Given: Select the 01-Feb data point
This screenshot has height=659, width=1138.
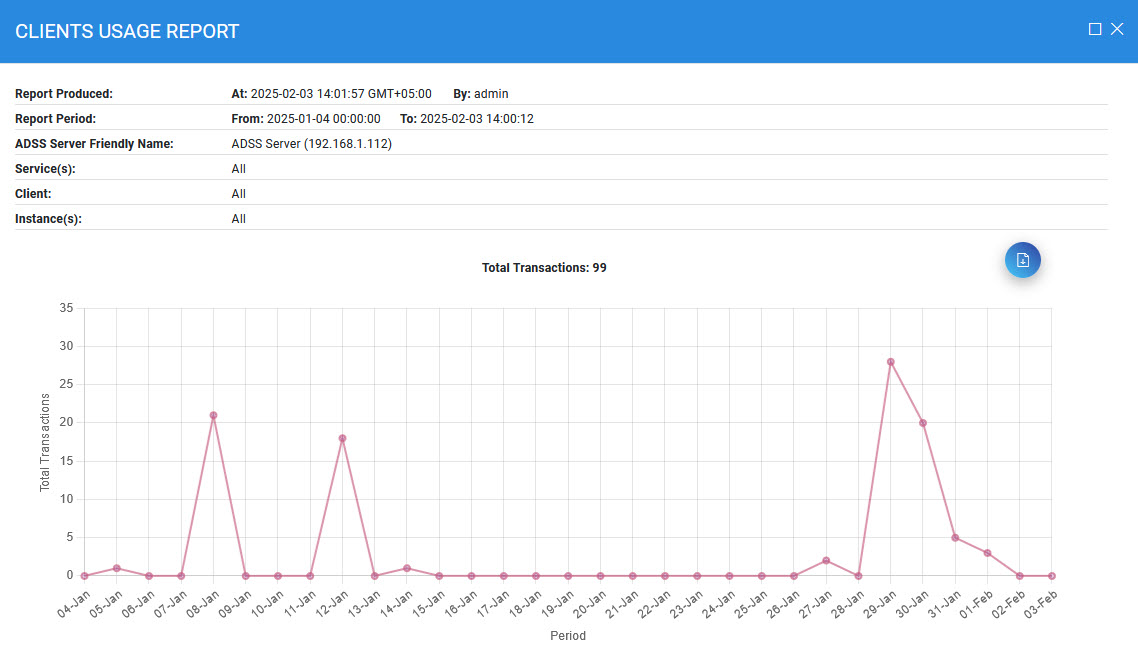Looking at the screenshot, I should point(987,553).
